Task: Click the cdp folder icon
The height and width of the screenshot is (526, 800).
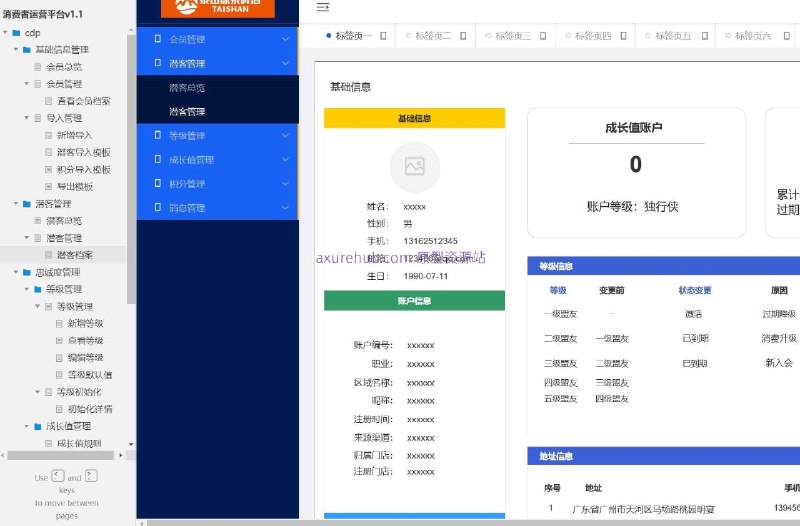Action: coord(16,33)
